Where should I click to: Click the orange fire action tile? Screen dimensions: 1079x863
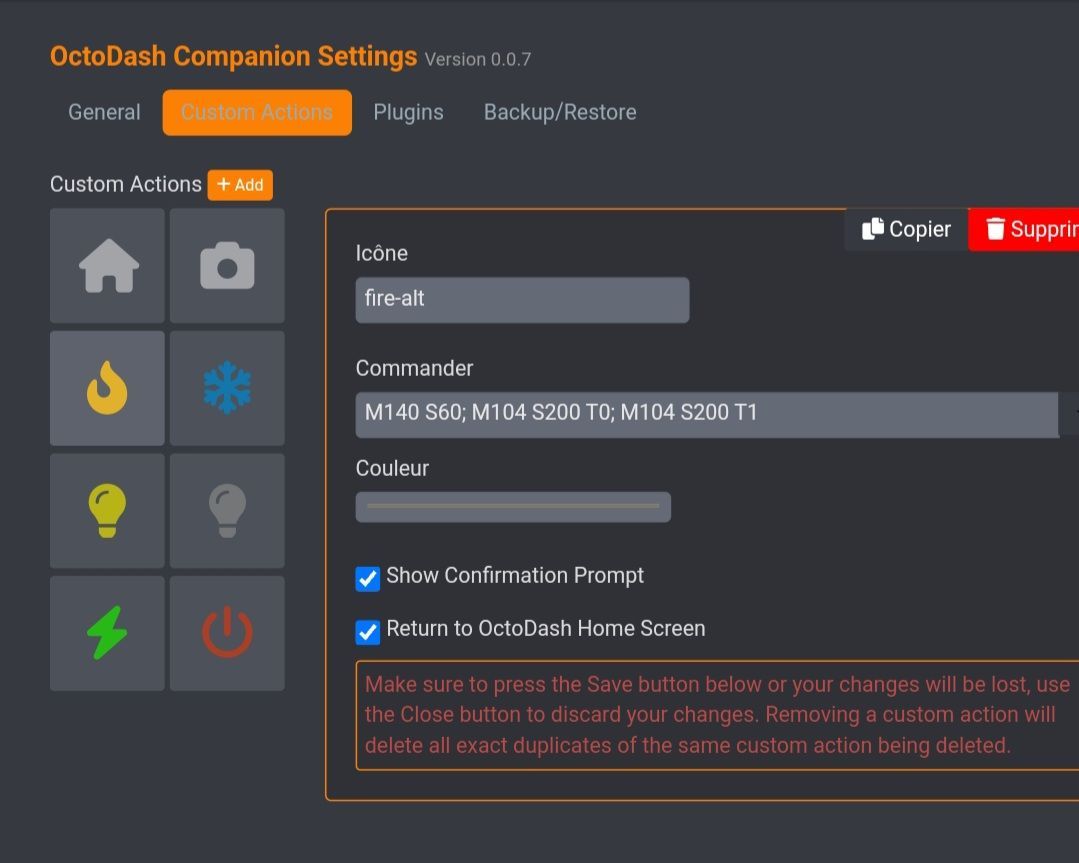[108, 388]
